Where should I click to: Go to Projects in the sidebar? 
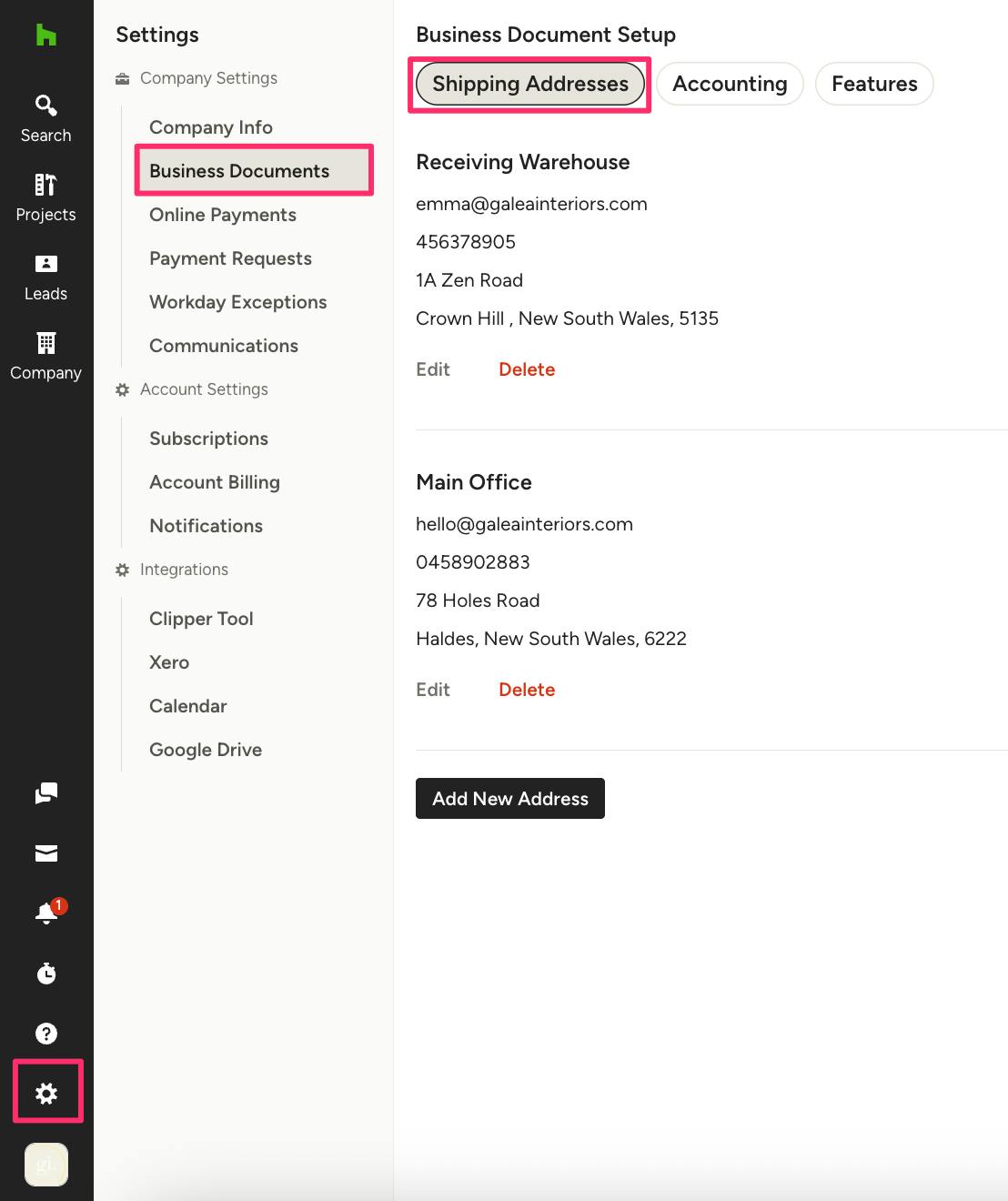[x=45, y=197]
